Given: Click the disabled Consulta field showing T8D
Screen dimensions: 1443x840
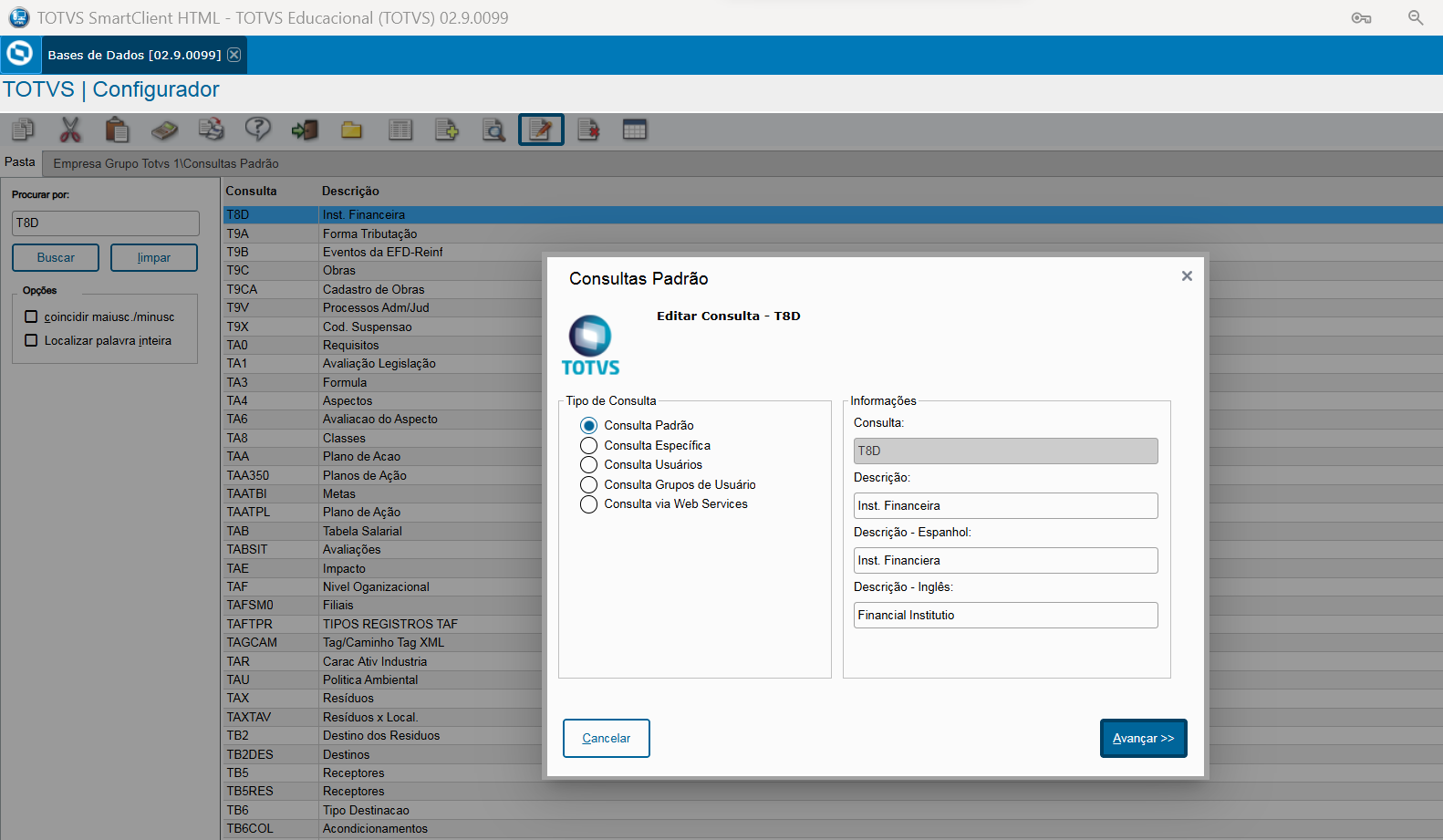Looking at the screenshot, I should pos(1006,451).
